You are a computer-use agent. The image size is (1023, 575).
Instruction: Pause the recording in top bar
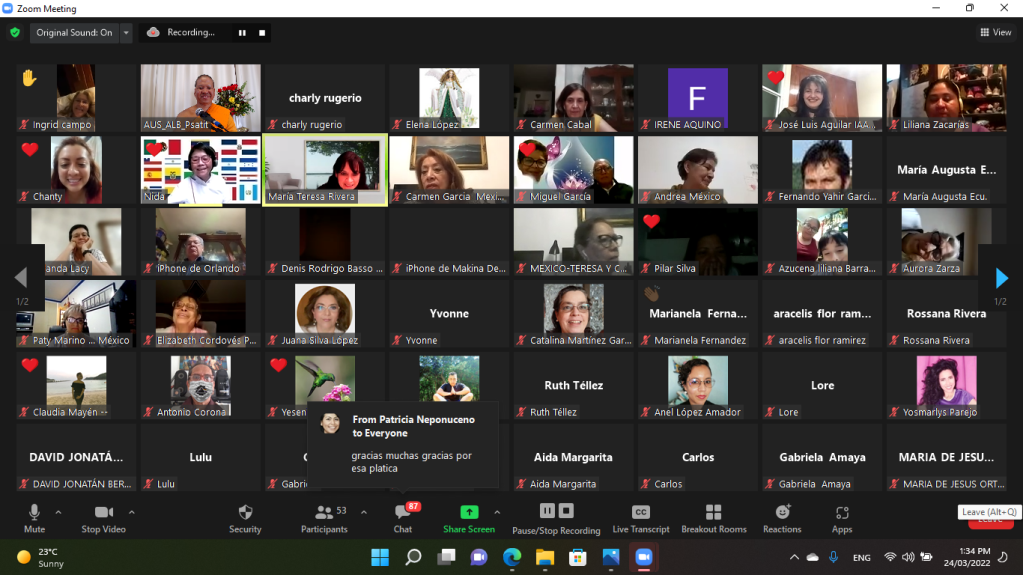[242, 33]
